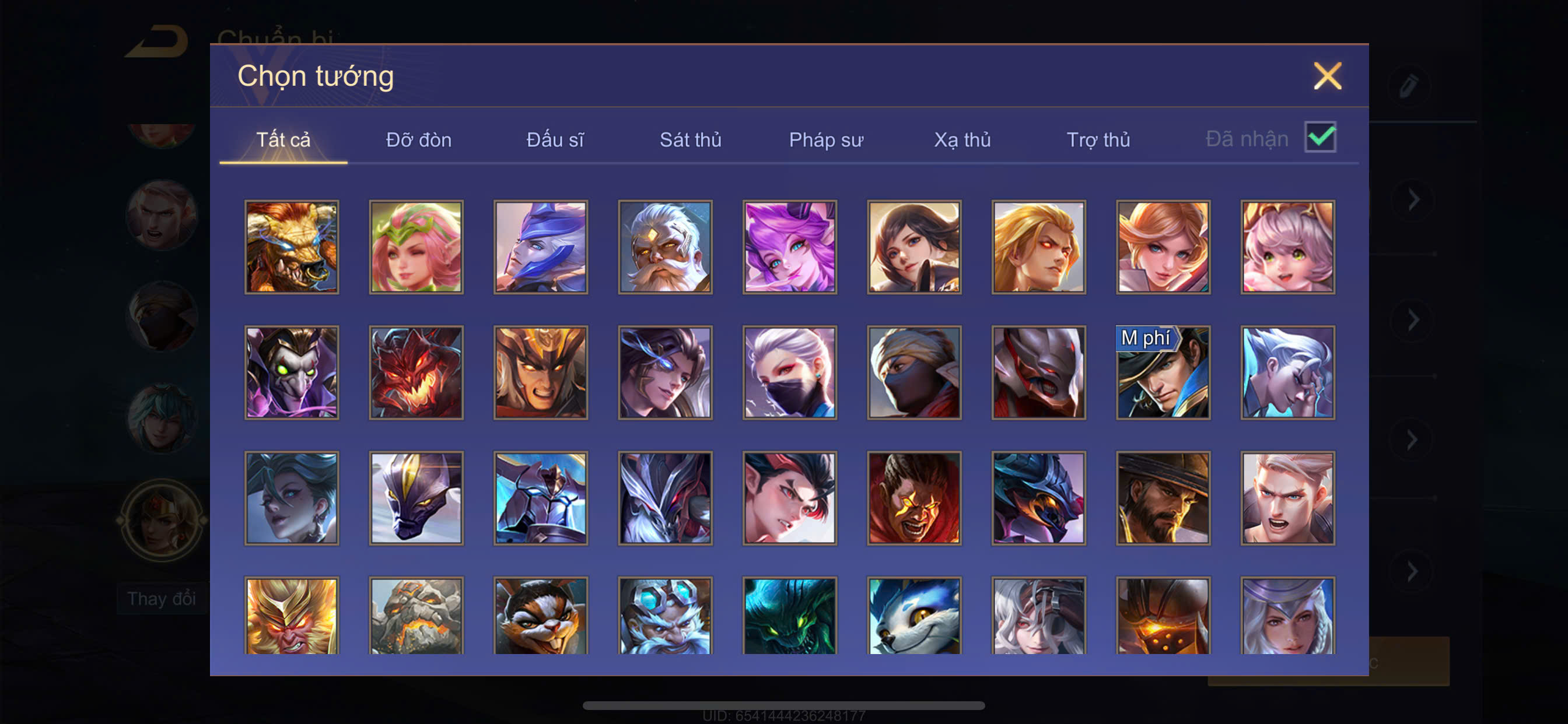The height and width of the screenshot is (724, 1568).
Task: Select the rock golem hero portrait
Action: [x=416, y=615]
